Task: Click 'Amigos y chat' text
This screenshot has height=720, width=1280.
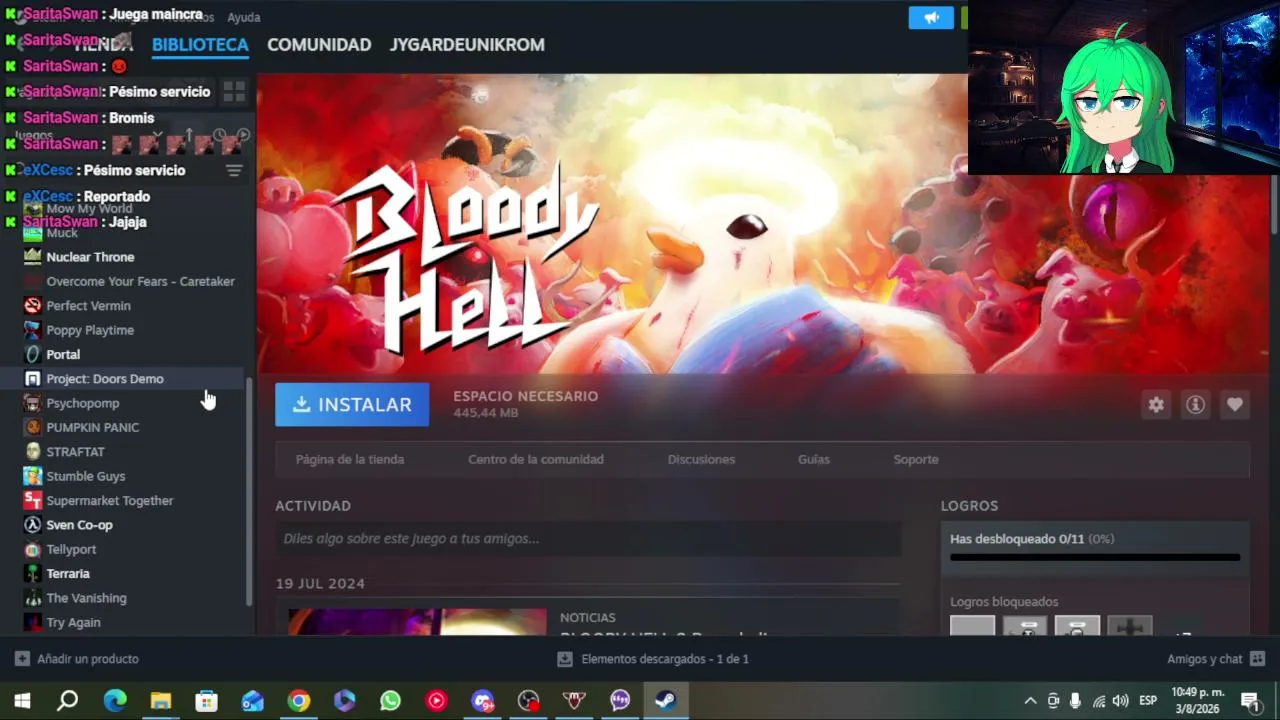Action: click(1205, 659)
